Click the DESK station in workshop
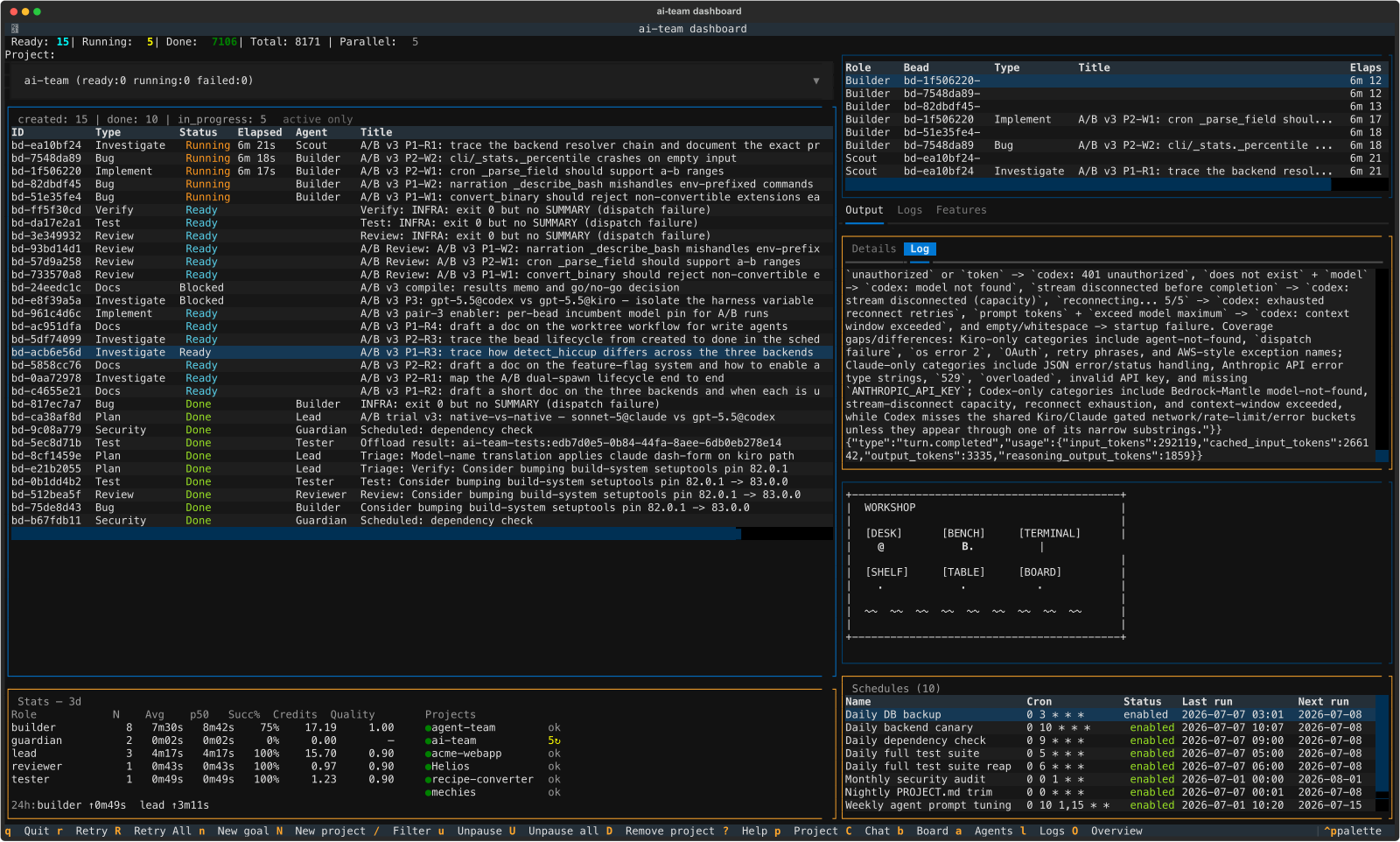Viewport: 1400px width, 842px height. (x=884, y=534)
